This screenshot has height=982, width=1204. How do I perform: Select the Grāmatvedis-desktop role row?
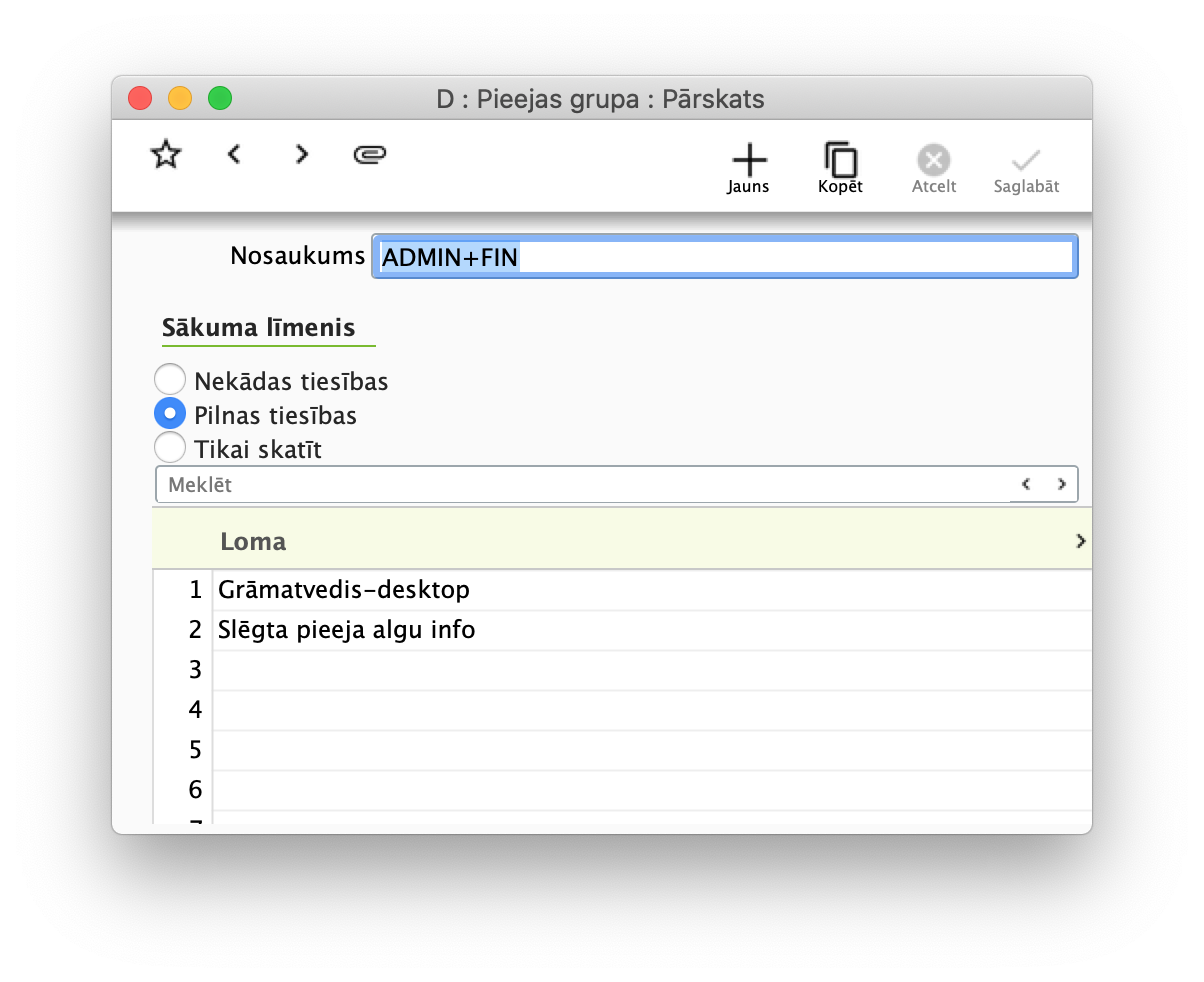344,589
